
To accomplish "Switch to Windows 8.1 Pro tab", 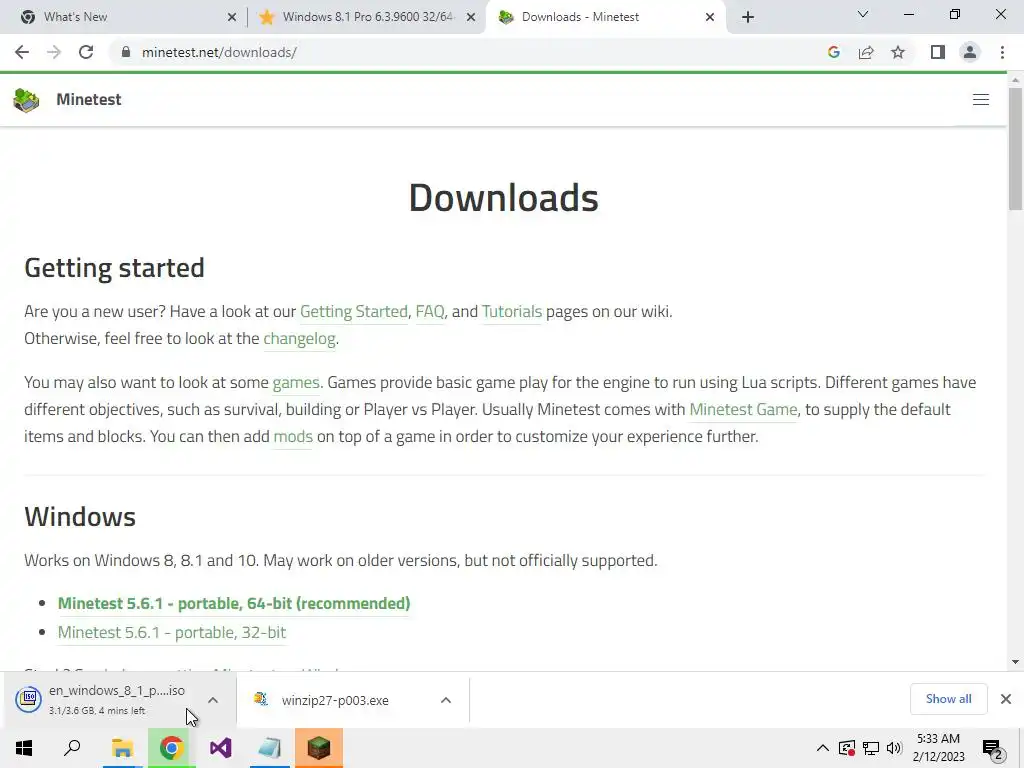I will point(368,17).
